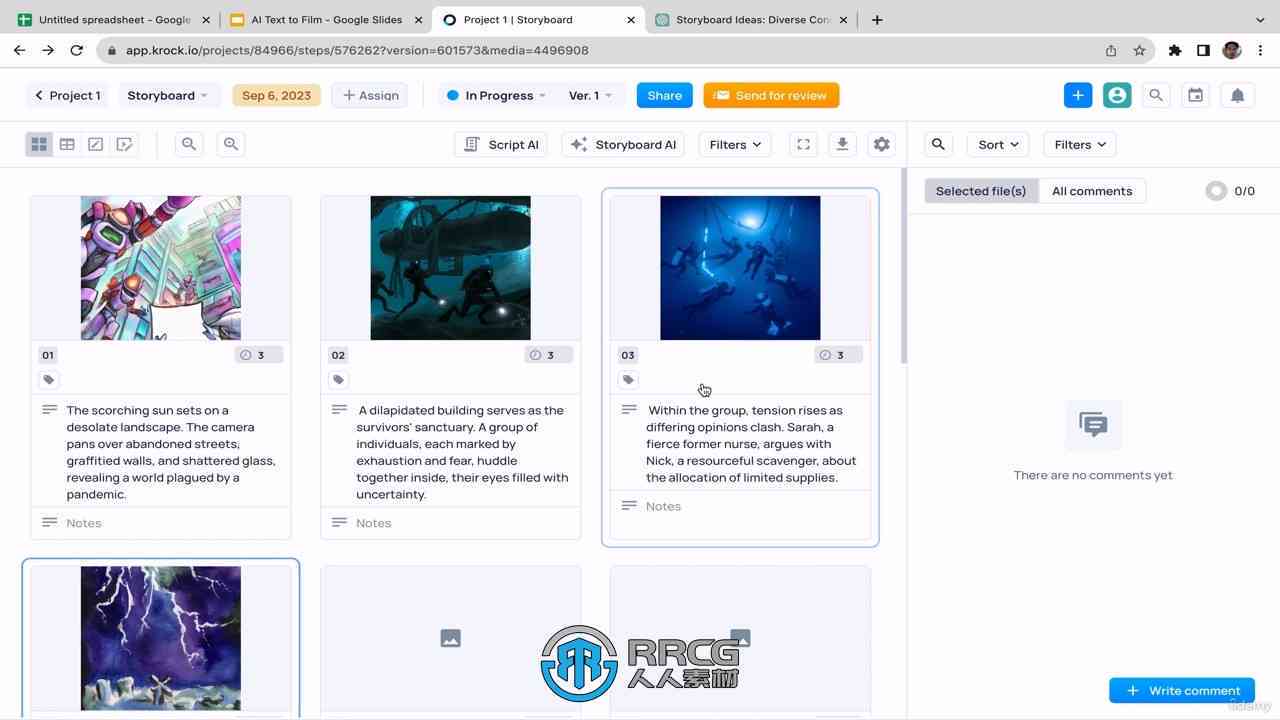Switch to Storyboard Ideas tab
The image size is (1280, 720).
[x=750, y=19]
